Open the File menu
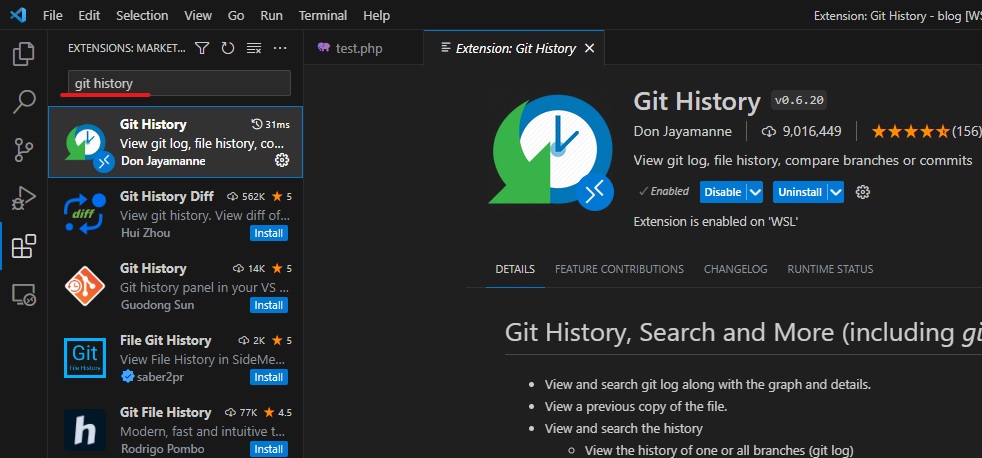The width and height of the screenshot is (982, 458). (53, 15)
